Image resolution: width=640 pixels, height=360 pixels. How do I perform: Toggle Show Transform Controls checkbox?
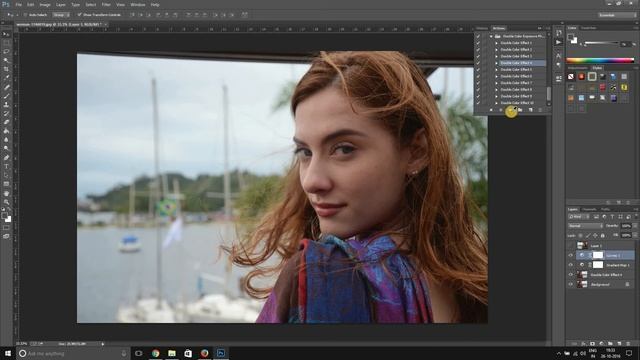click(80, 15)
